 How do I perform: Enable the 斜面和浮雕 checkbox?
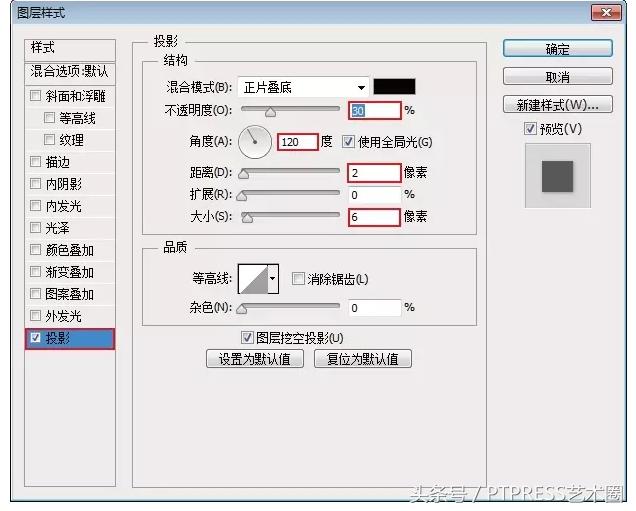point(35,96)
